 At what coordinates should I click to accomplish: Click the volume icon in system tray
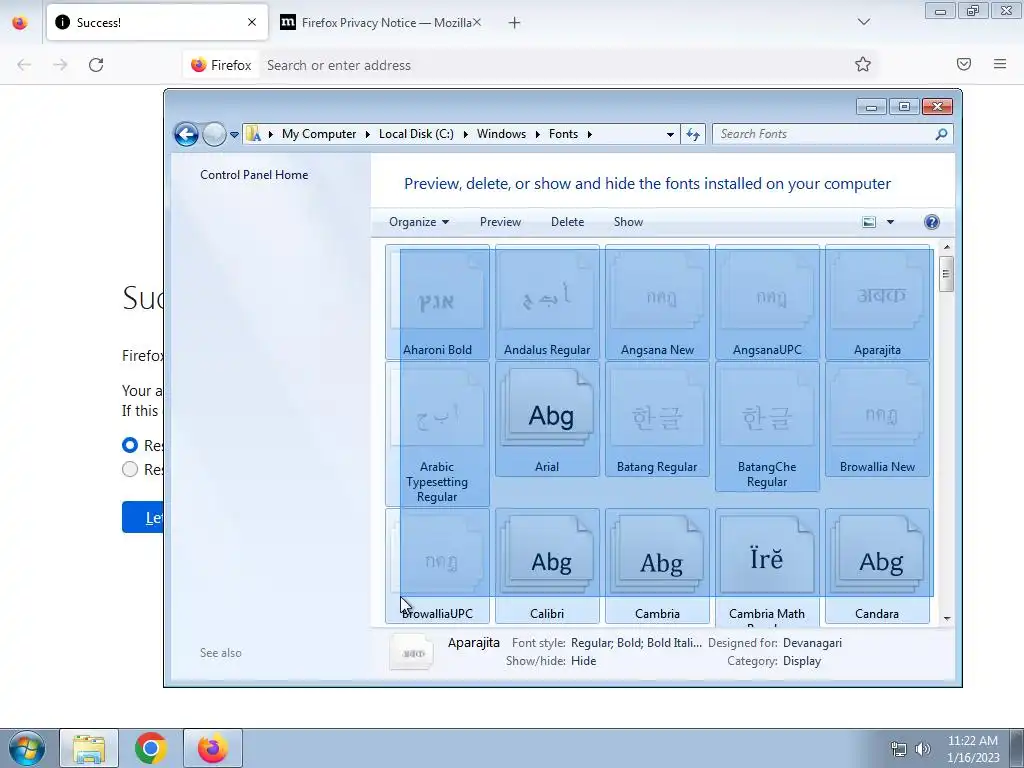tap(923, 749)
